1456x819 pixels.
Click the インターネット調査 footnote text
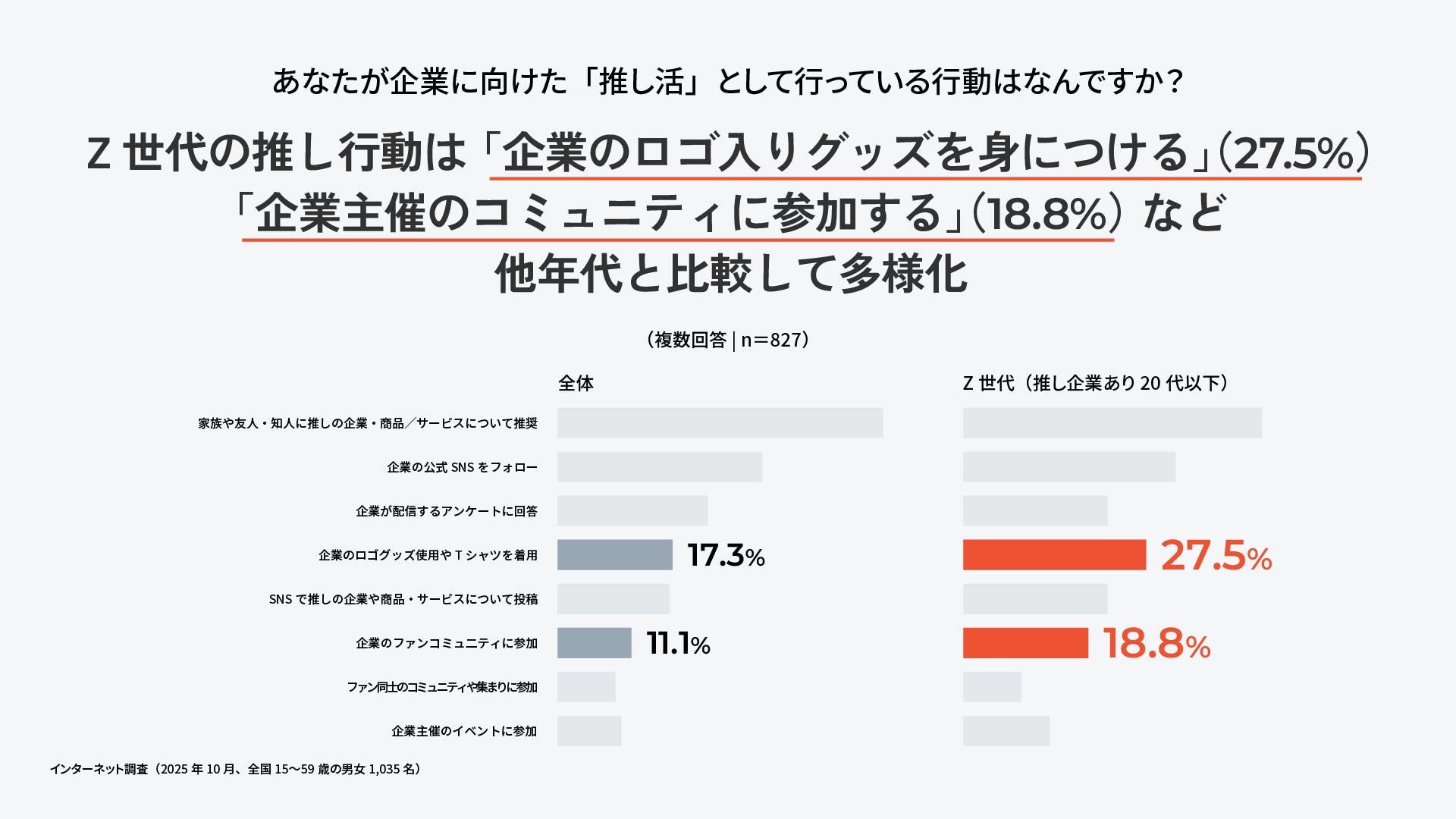235,769
